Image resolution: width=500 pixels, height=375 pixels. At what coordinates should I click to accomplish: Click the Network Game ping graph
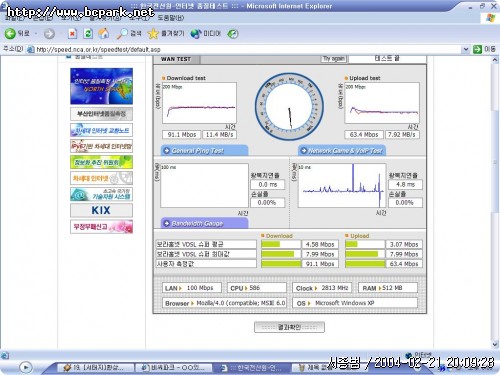pos(342,185)
